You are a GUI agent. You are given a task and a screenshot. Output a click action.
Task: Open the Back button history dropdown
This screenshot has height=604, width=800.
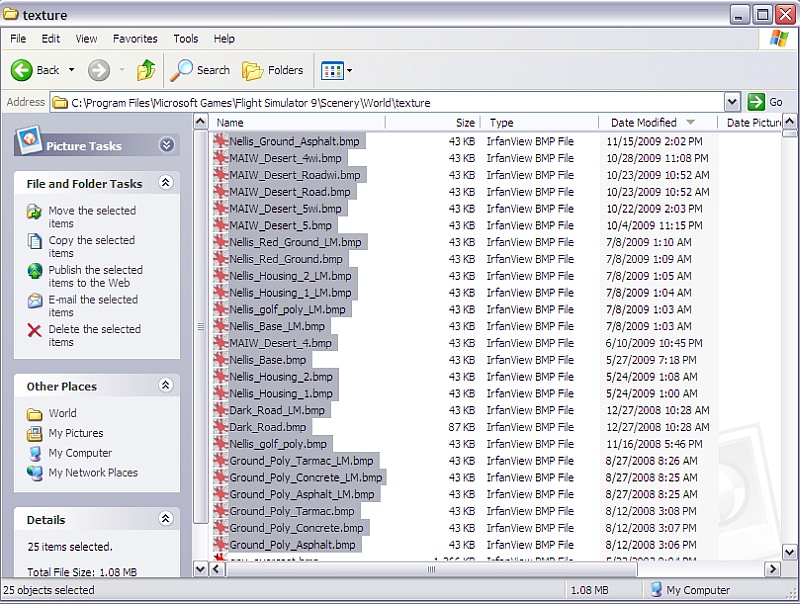pyautogui.click(x=71, y=70)
